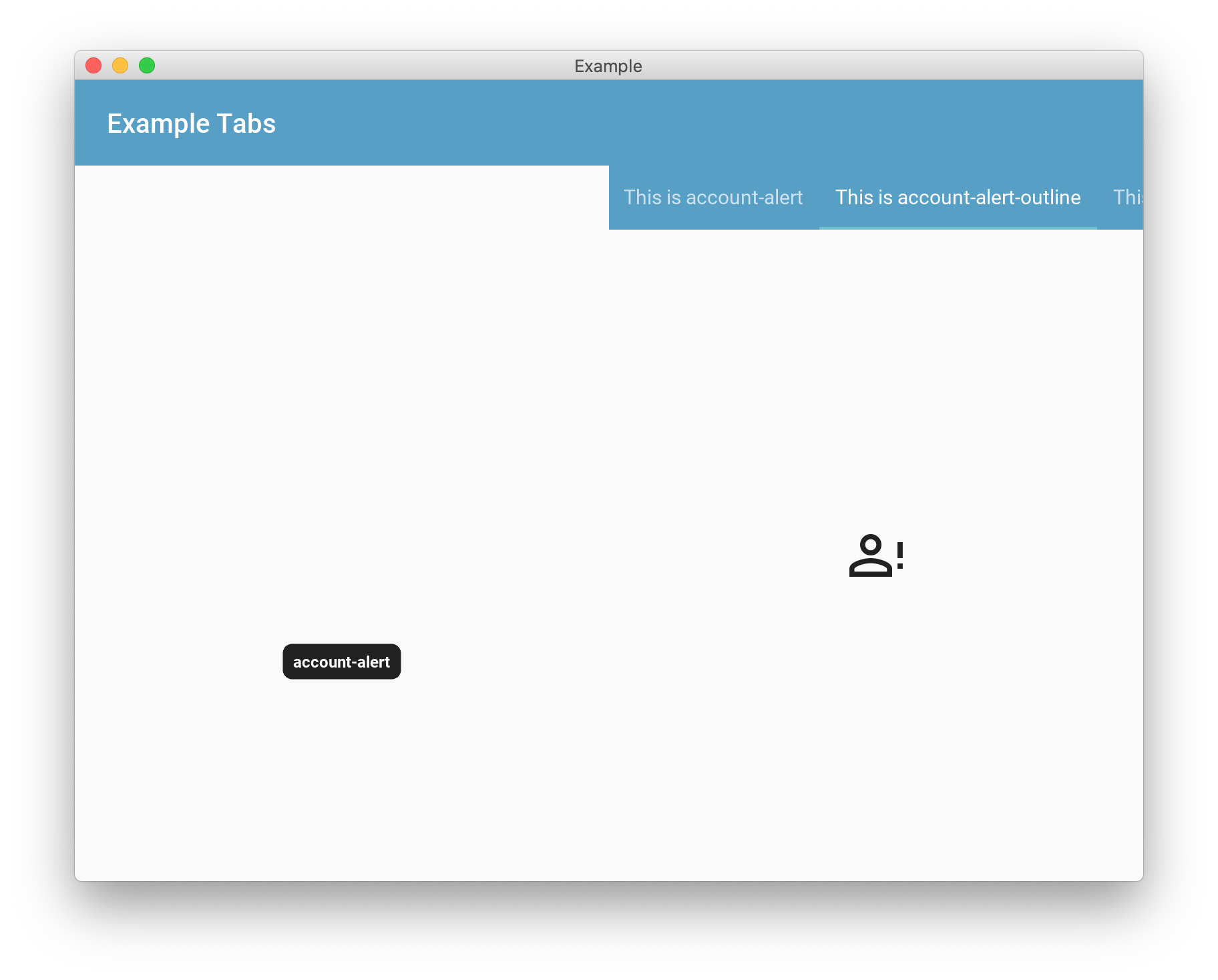The height and width of the screenshot is (980, 1218).
Task: Click the 'Example' window title text
Action: 608,65
